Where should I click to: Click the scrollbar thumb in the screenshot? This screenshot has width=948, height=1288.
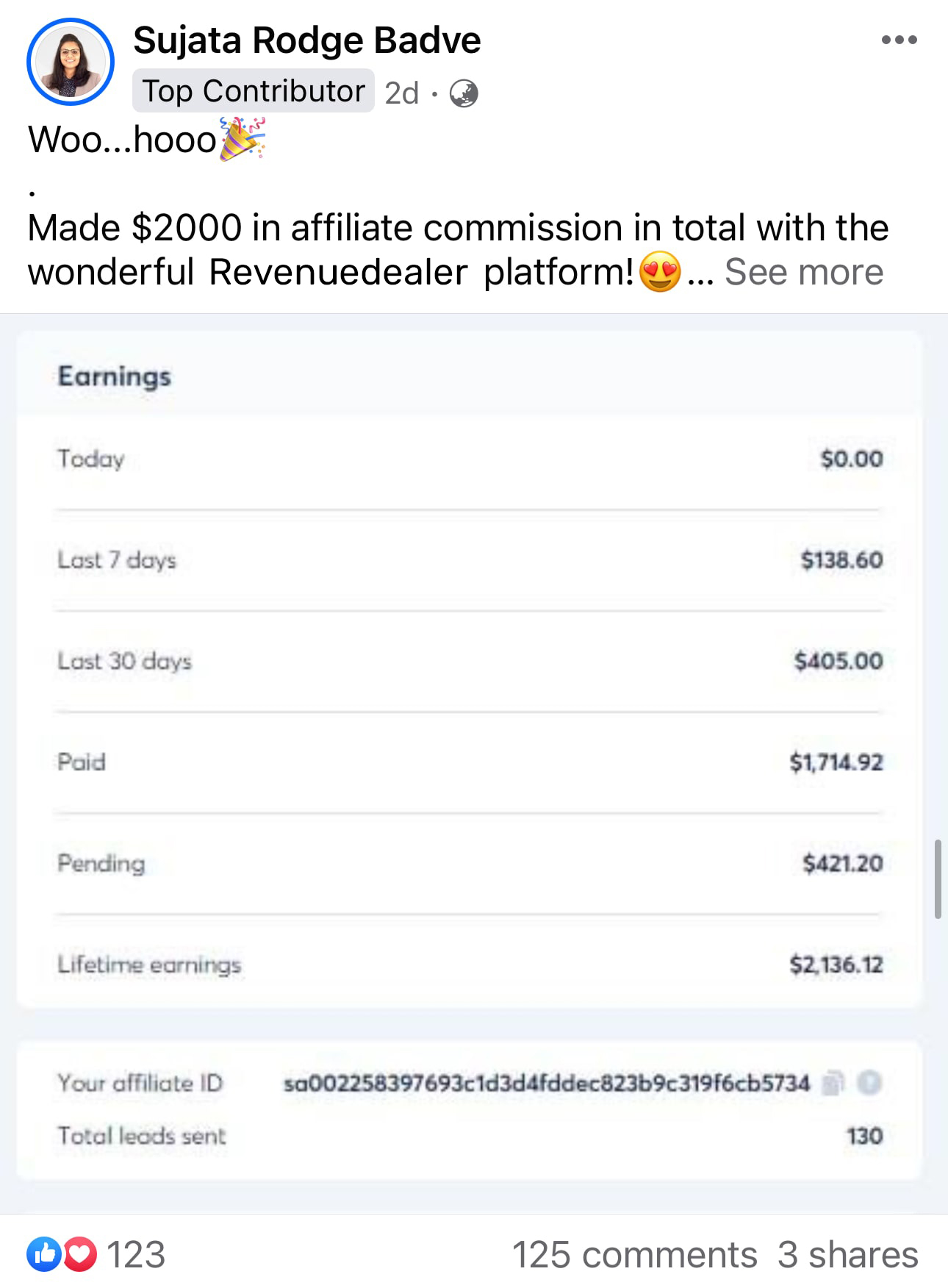pyautogui.click(x=938, y=879)
